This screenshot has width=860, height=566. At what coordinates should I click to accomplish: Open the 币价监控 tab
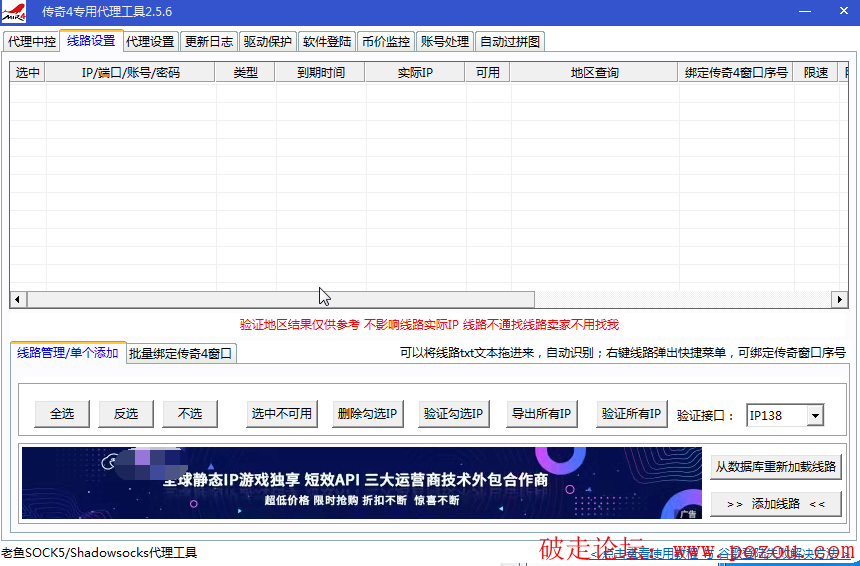(x=386, y=42)
